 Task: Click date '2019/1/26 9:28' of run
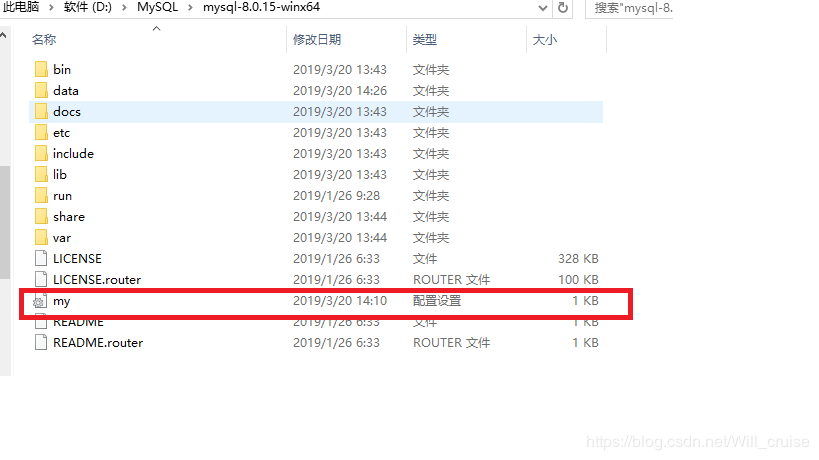(x=336, y=196)
